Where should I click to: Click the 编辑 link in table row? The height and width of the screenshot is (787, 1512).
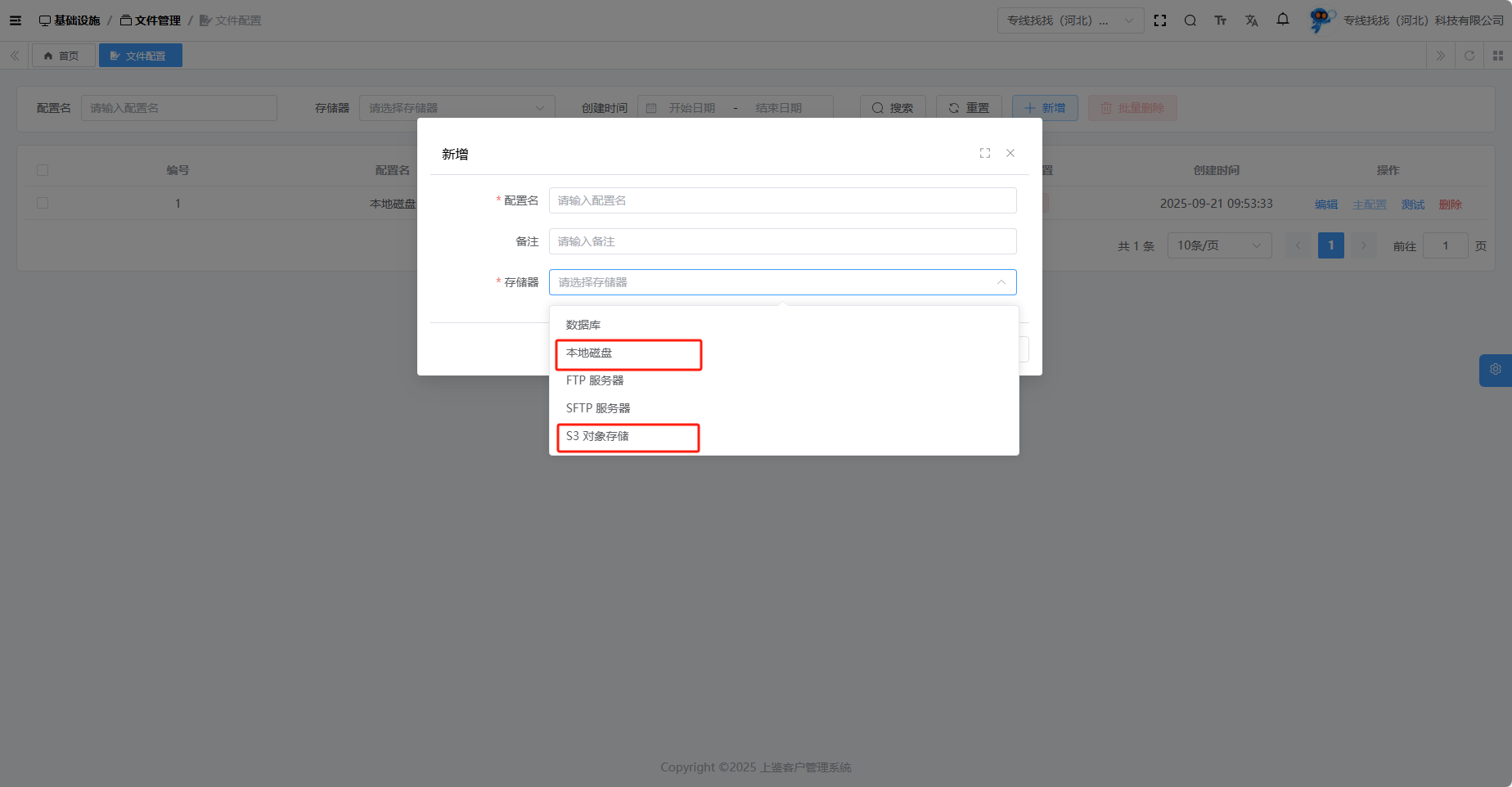coord(1326,205)
